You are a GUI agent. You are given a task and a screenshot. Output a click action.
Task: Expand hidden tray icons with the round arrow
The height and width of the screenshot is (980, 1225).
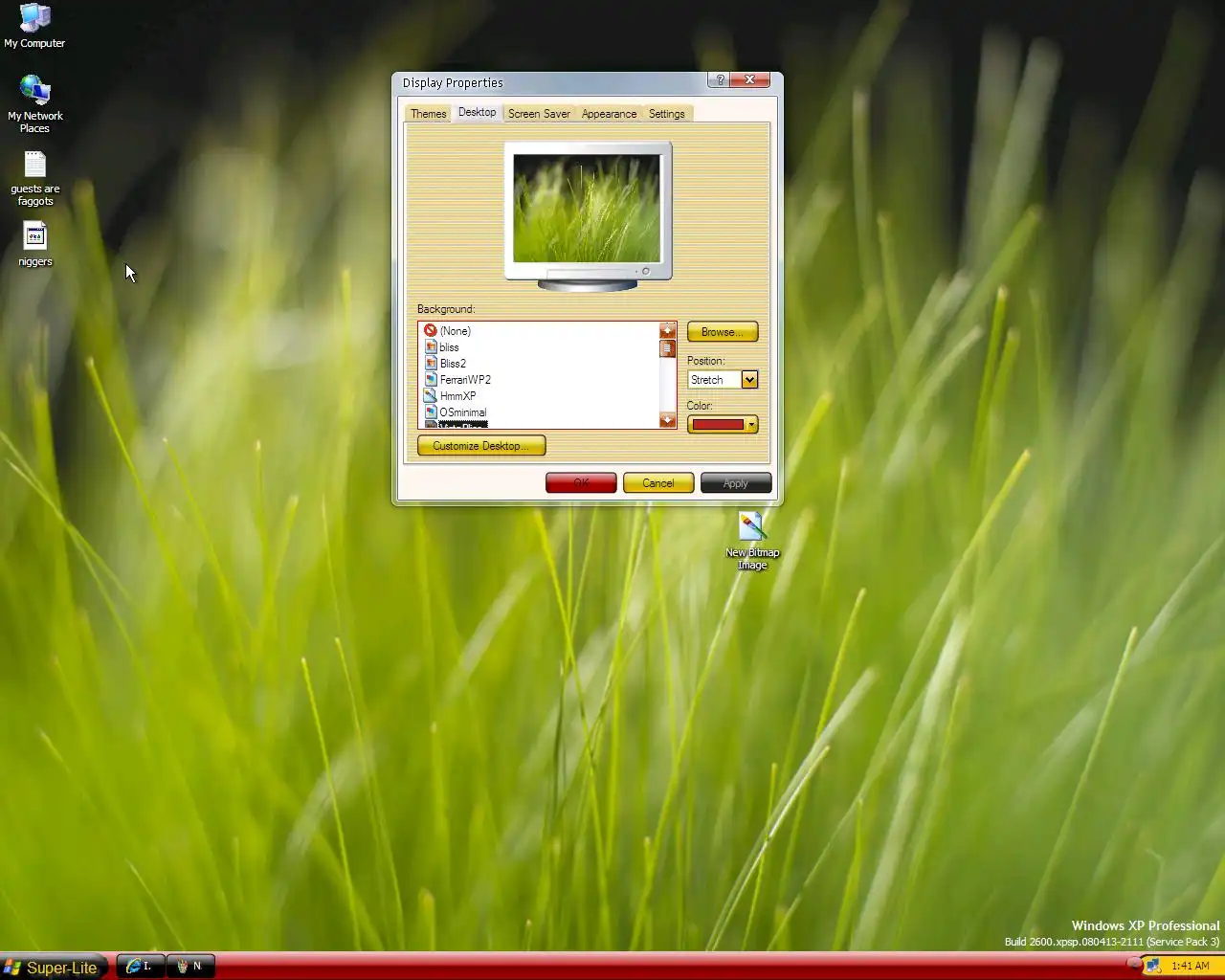coord(1134,965)
